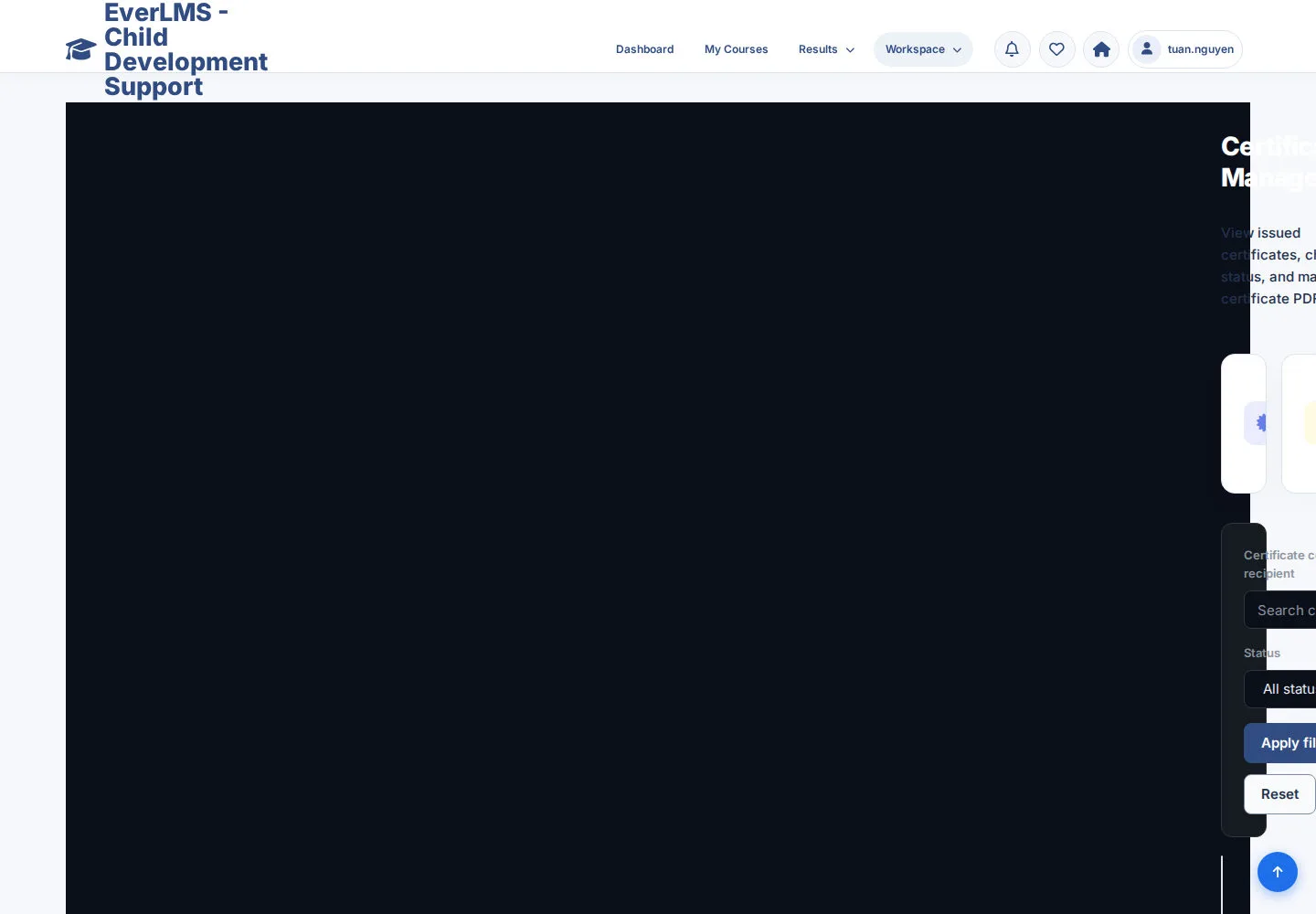Go to home via house icon

click(1101, 49)
